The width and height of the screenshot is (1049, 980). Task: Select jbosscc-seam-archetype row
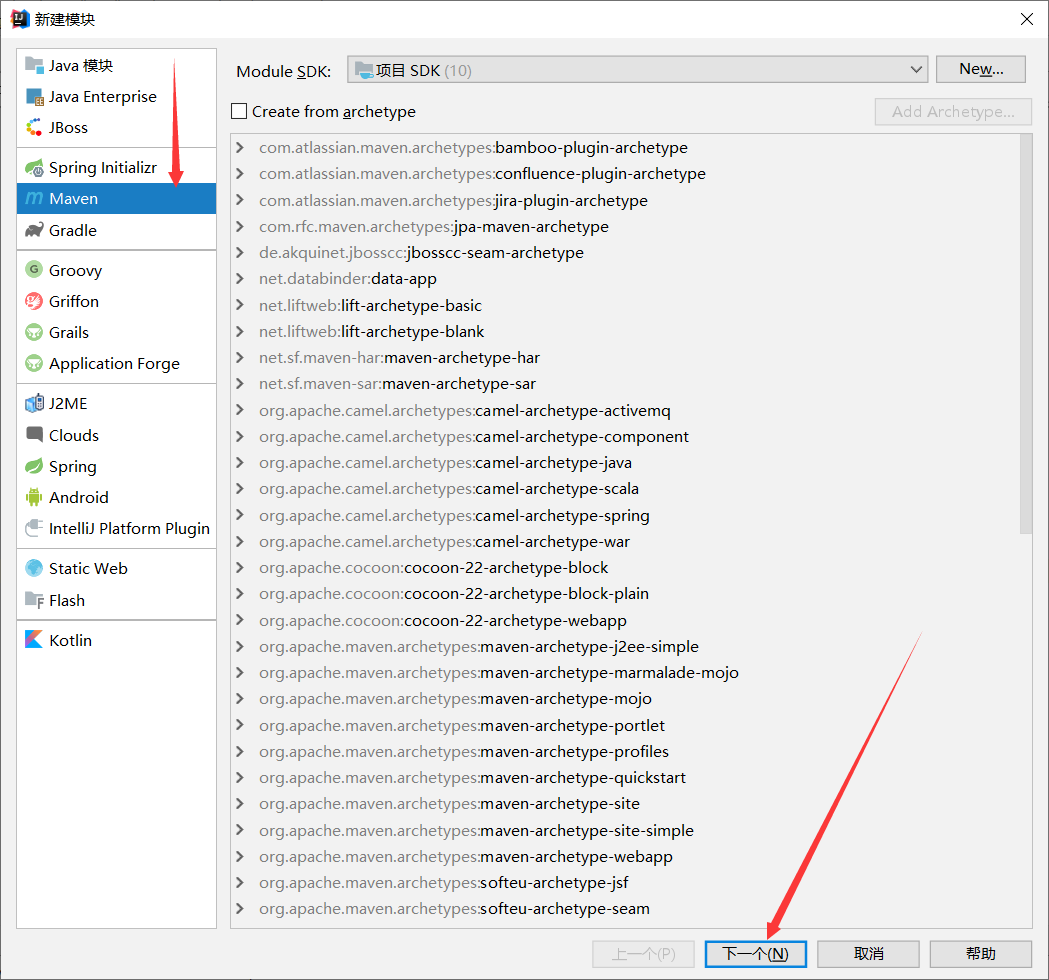tap(625, 252)
